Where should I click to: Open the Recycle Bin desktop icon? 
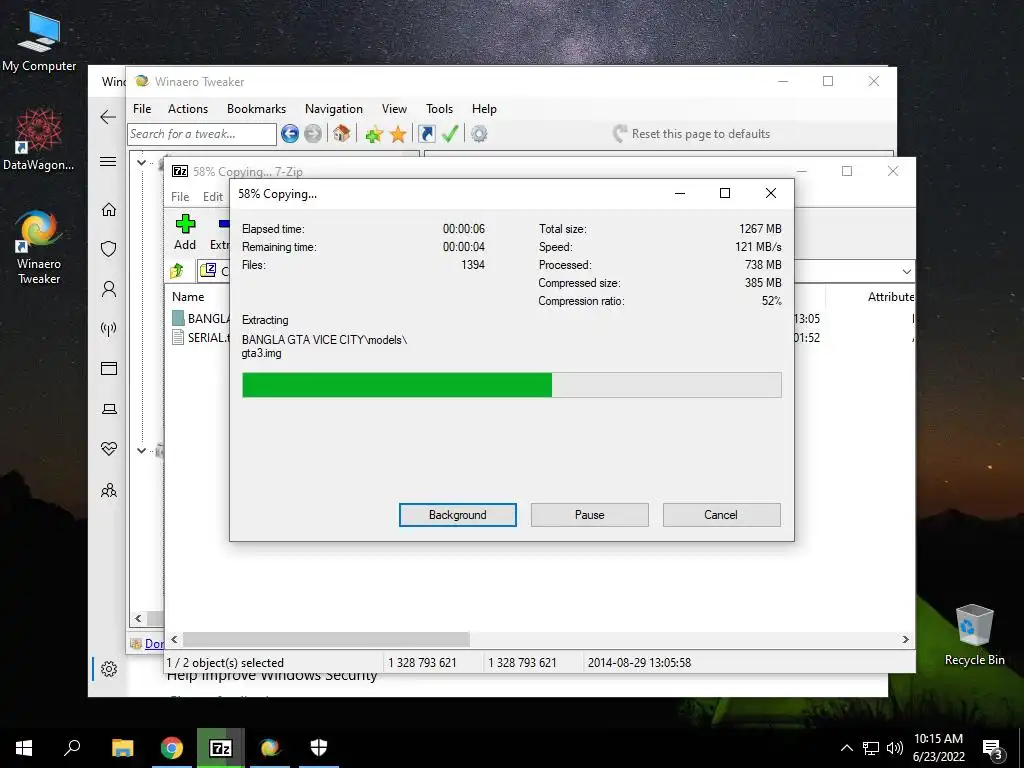click(974, 635)
